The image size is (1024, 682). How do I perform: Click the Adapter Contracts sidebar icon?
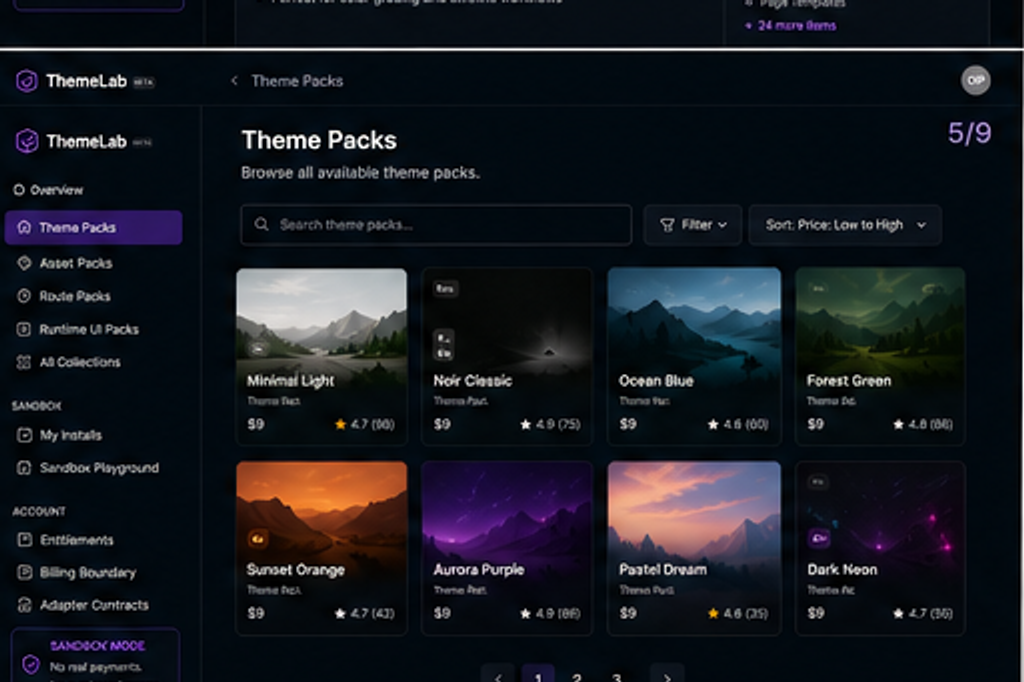(x=24, y=605)
